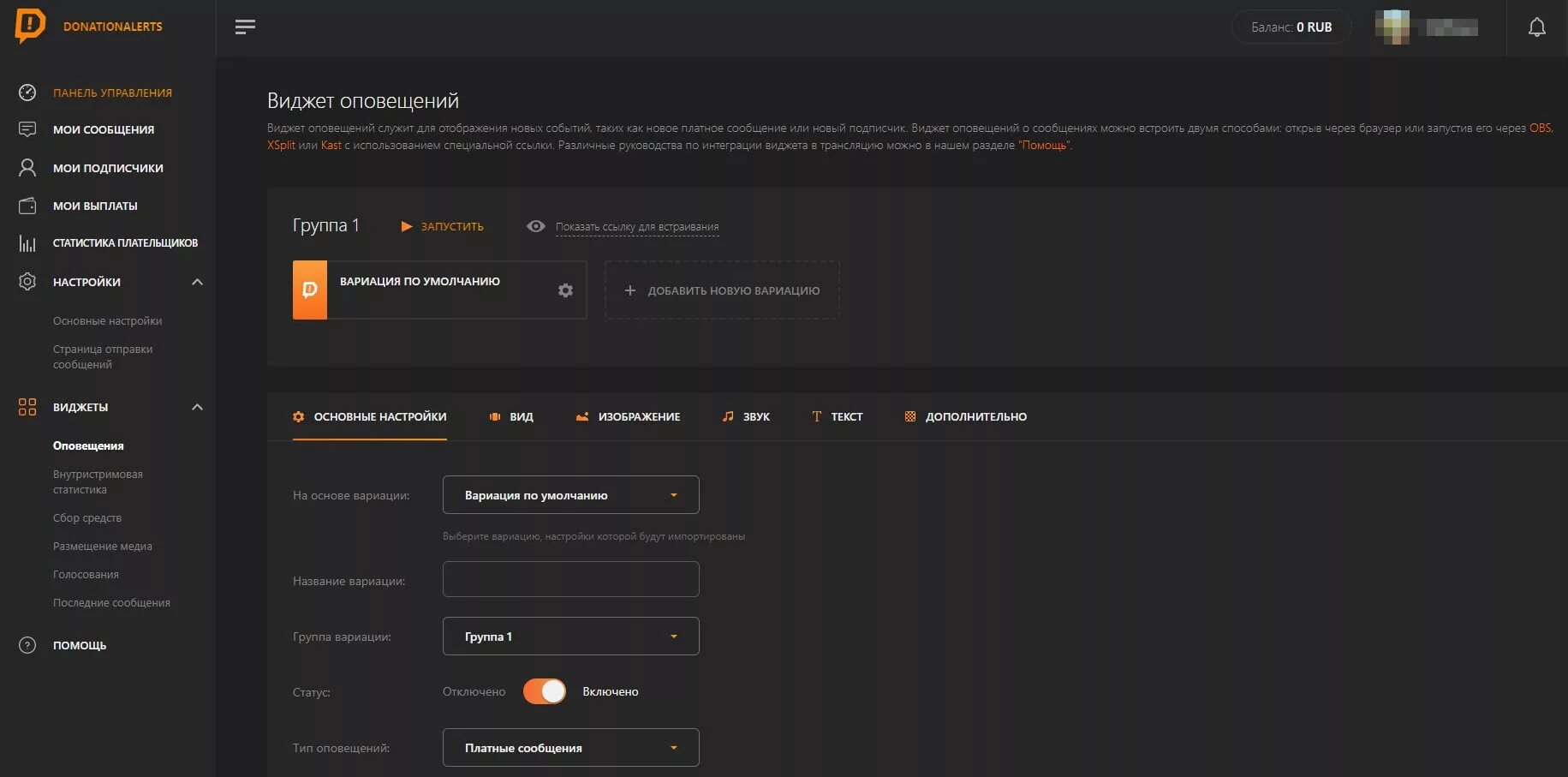The width and height of the screenshot is (1568, 777).
Task: Open Сбор средств widget item
Action: (87, 517)
